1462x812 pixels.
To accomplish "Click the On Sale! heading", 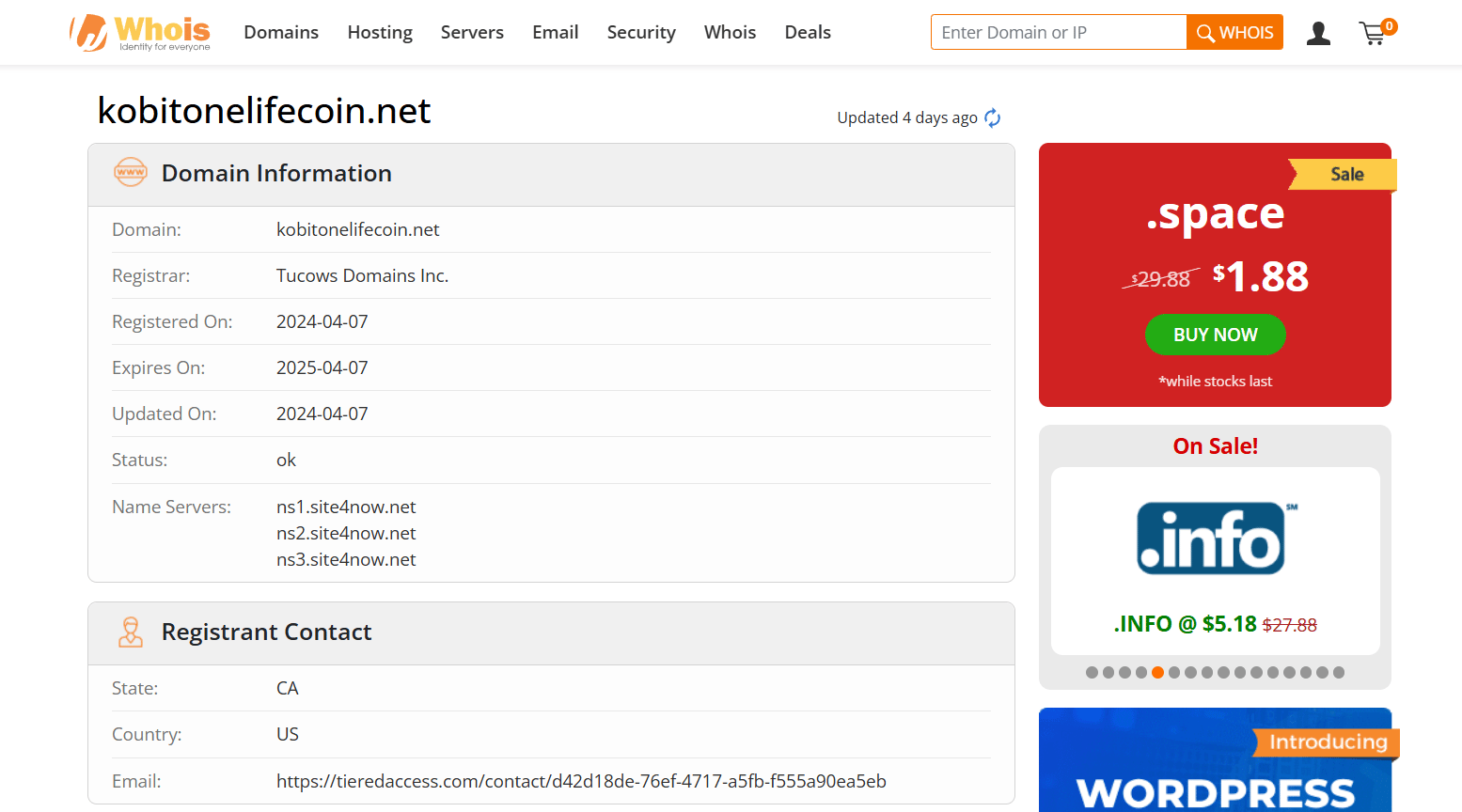I will 1215,445.
